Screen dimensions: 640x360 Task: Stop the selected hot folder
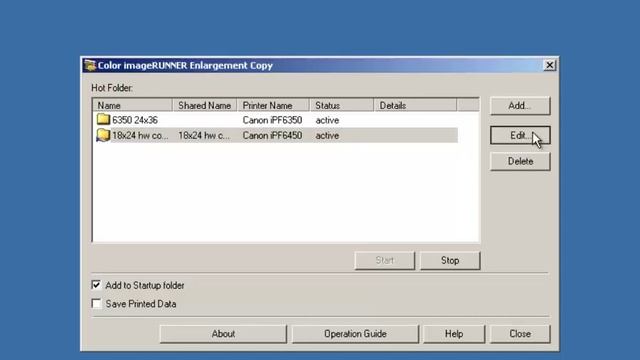(x=450, y=260)
